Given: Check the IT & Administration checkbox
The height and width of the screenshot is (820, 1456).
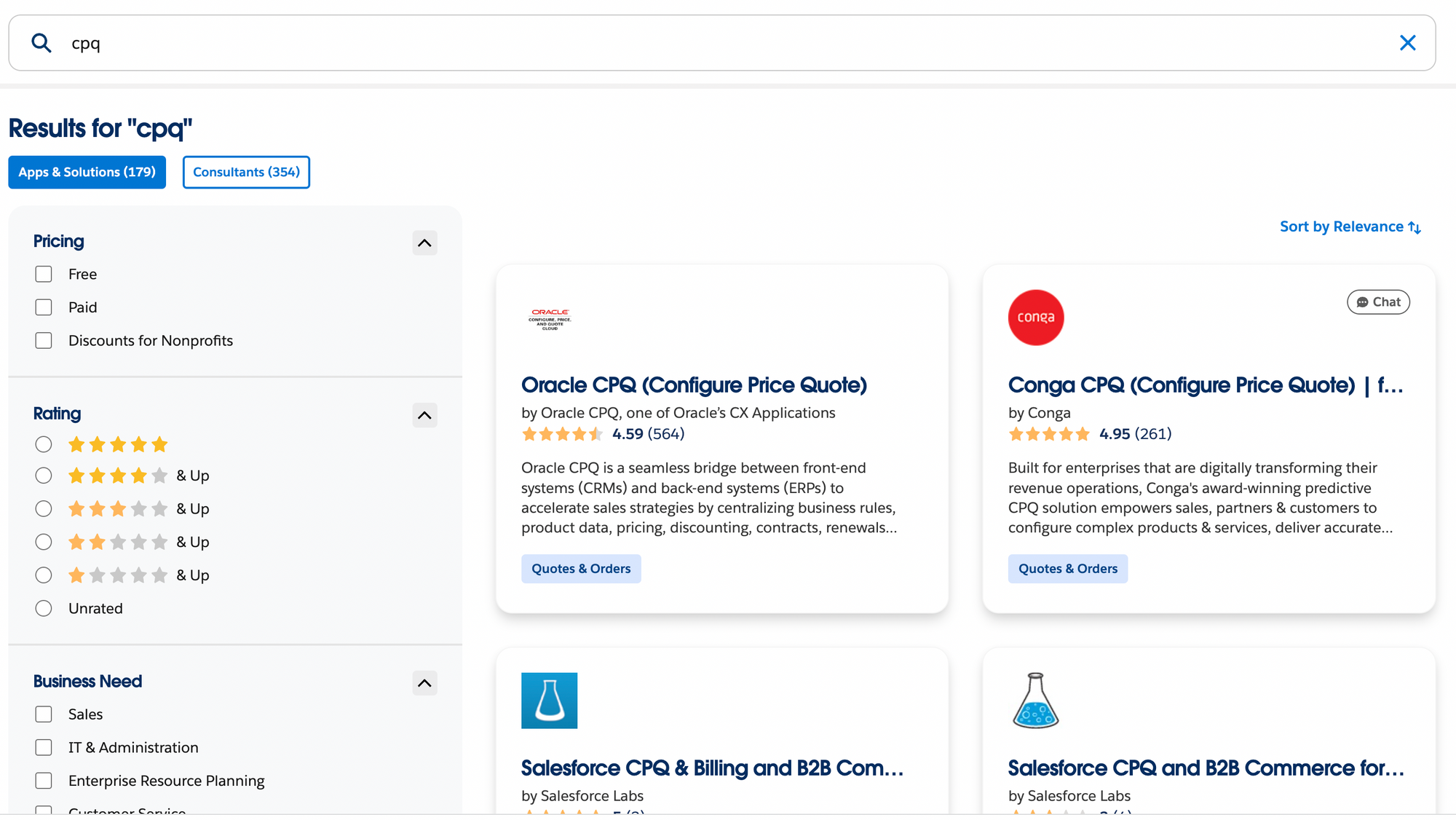Looking at the screenshot, I should (x=44, y=747).
